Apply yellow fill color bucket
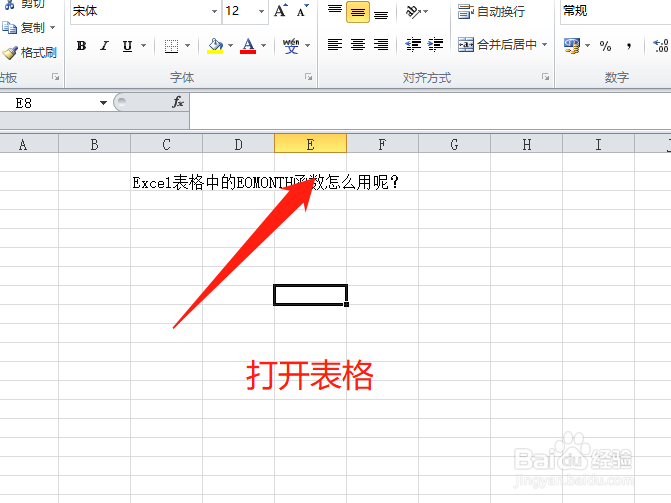This screenshot has width=671, height=503. tap(215, 45)
